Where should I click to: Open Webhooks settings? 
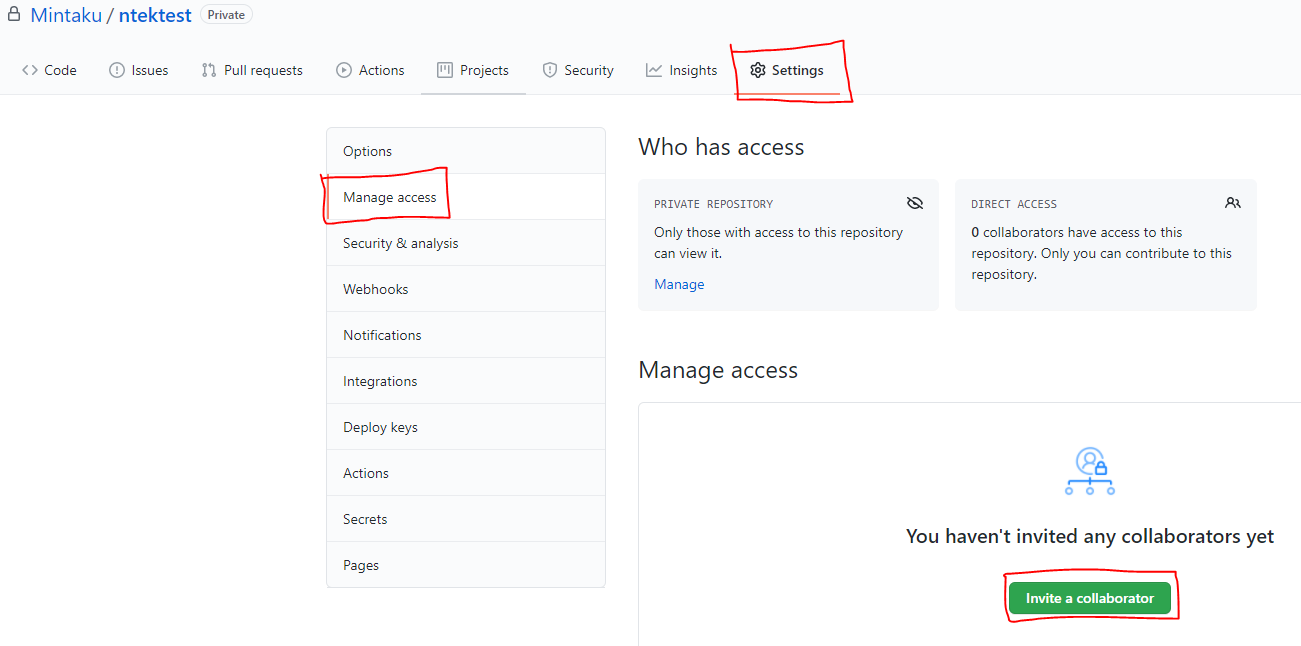[x=466, y=289]
